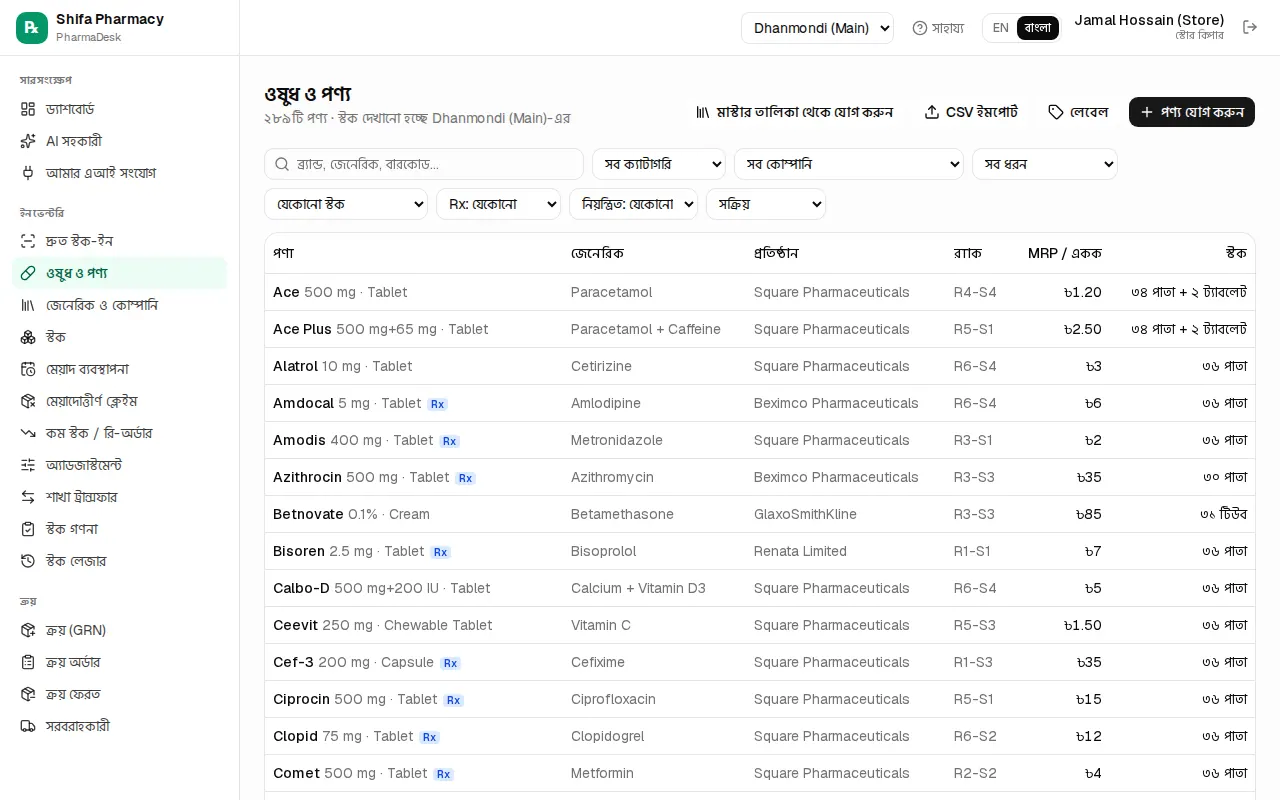The image size is (1280, 800).
Task: Click the product search input field
Action: [424, 164]
